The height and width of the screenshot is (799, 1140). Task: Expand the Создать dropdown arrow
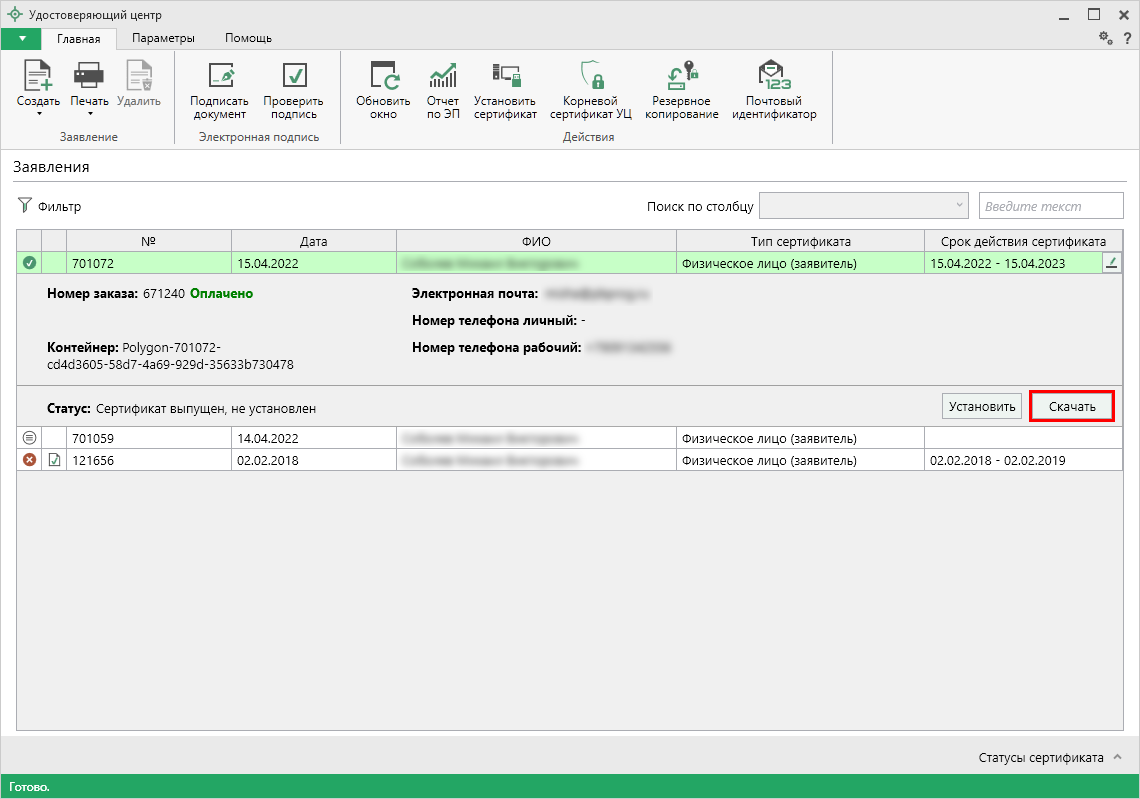tap(38, 114)
